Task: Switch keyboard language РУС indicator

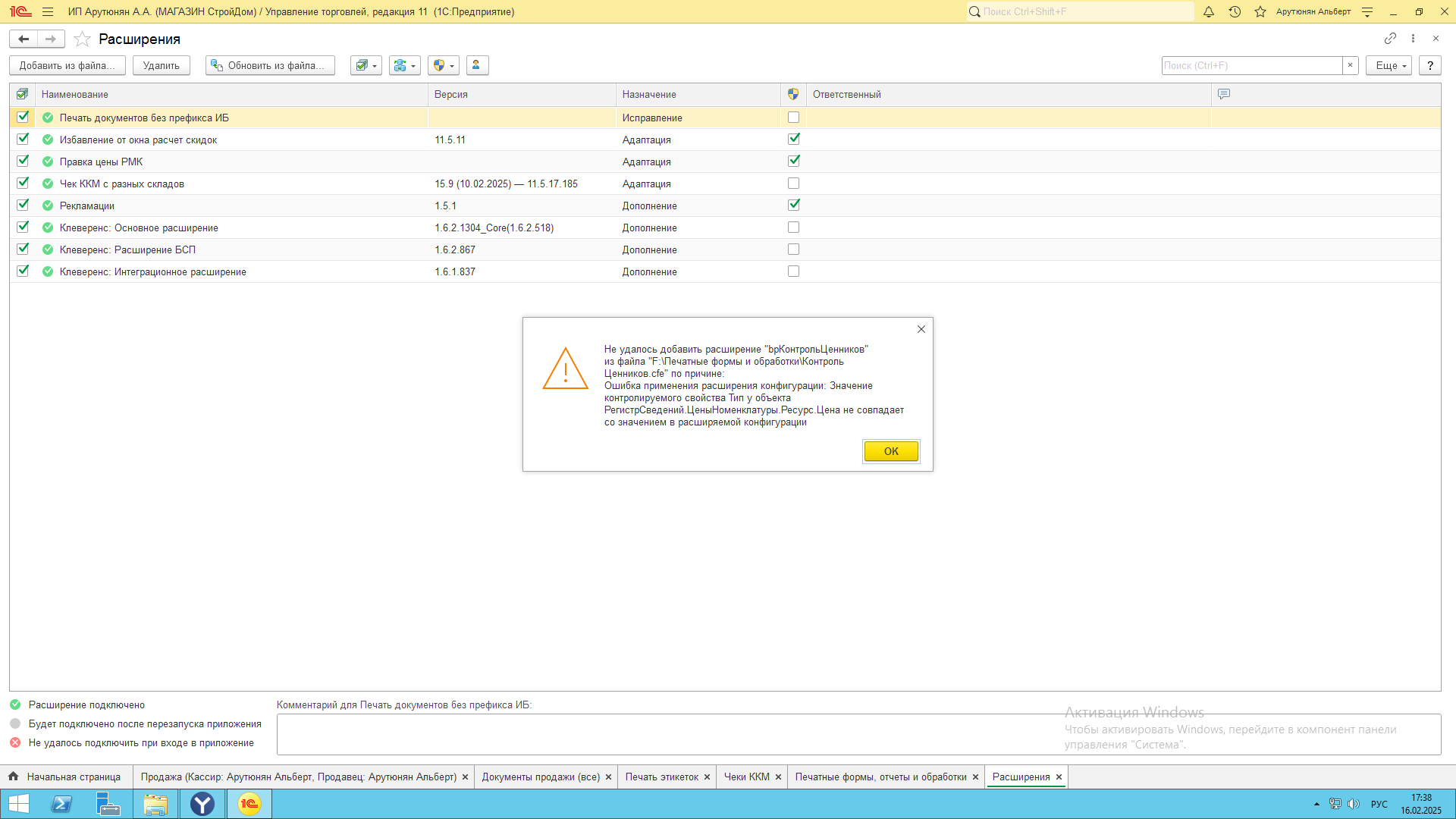Action: (1379, 804)
